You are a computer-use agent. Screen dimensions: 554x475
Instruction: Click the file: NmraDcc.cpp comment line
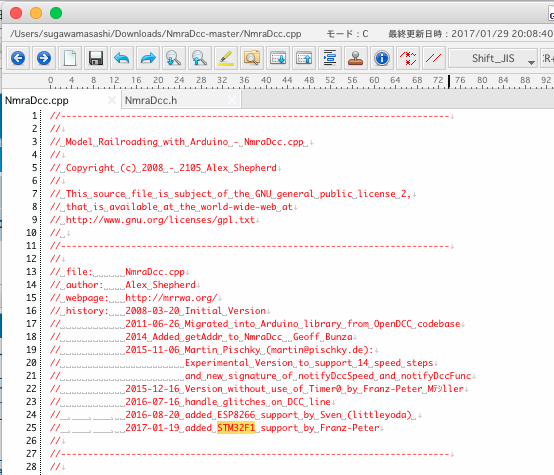click(117, 272)
